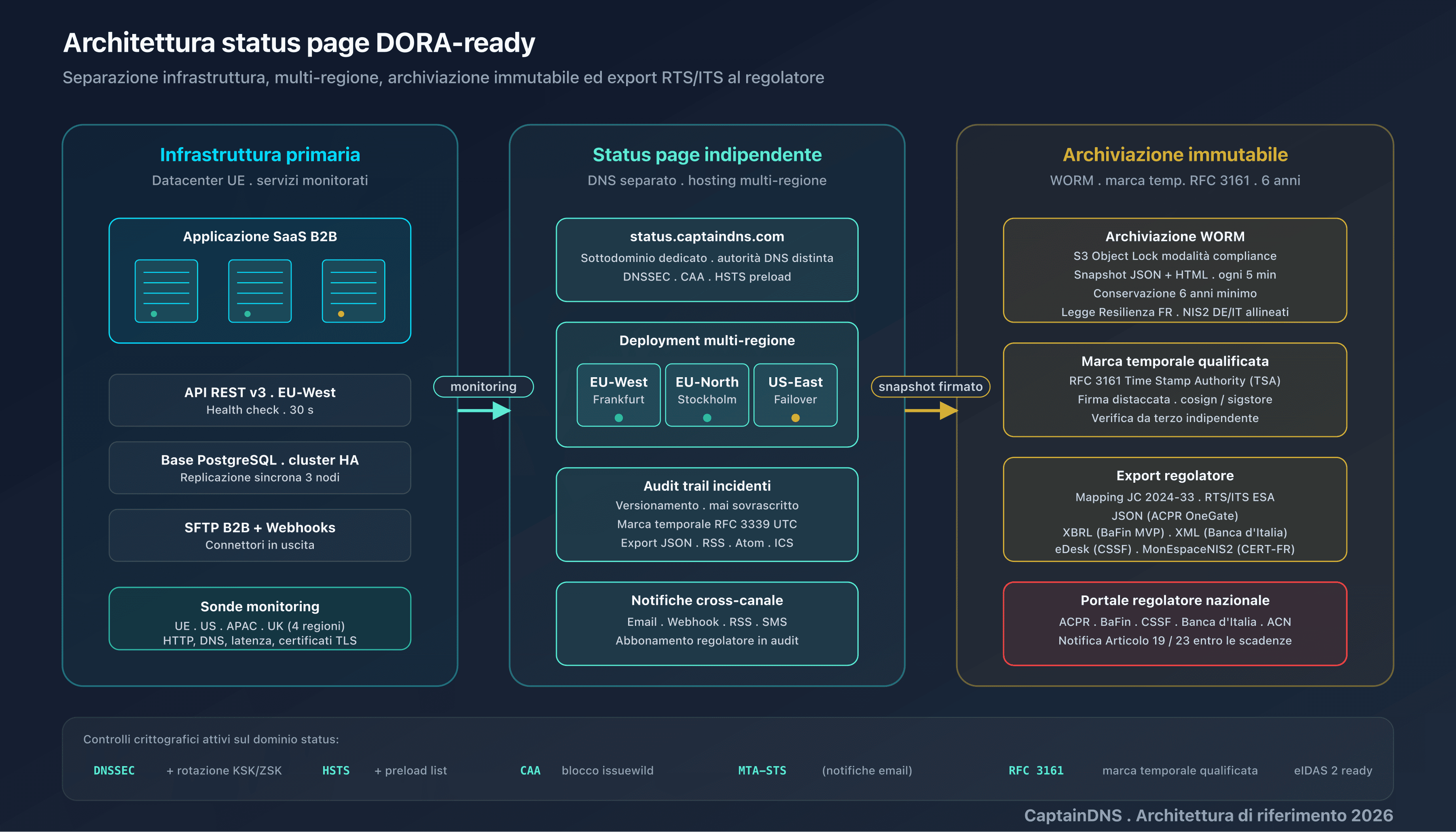Open the Notifiche cross-canale card
The image size is (1456, 832).
(x=707, y=623)
